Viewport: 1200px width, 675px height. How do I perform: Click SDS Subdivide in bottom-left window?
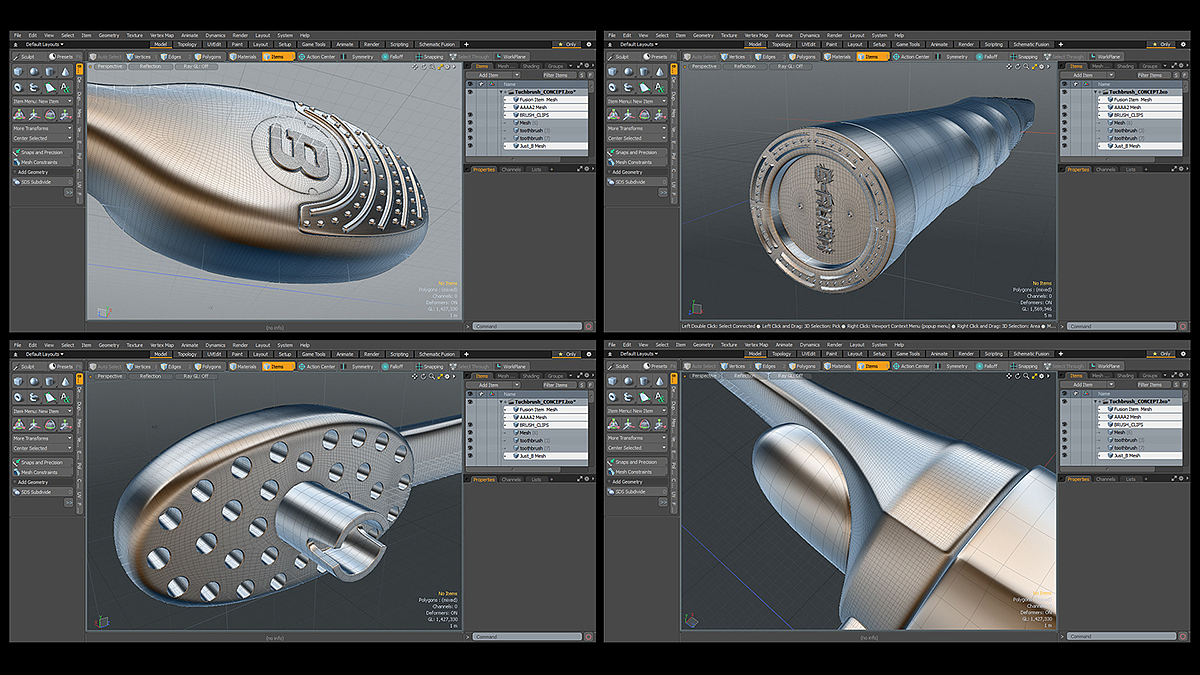click(42, 492)
